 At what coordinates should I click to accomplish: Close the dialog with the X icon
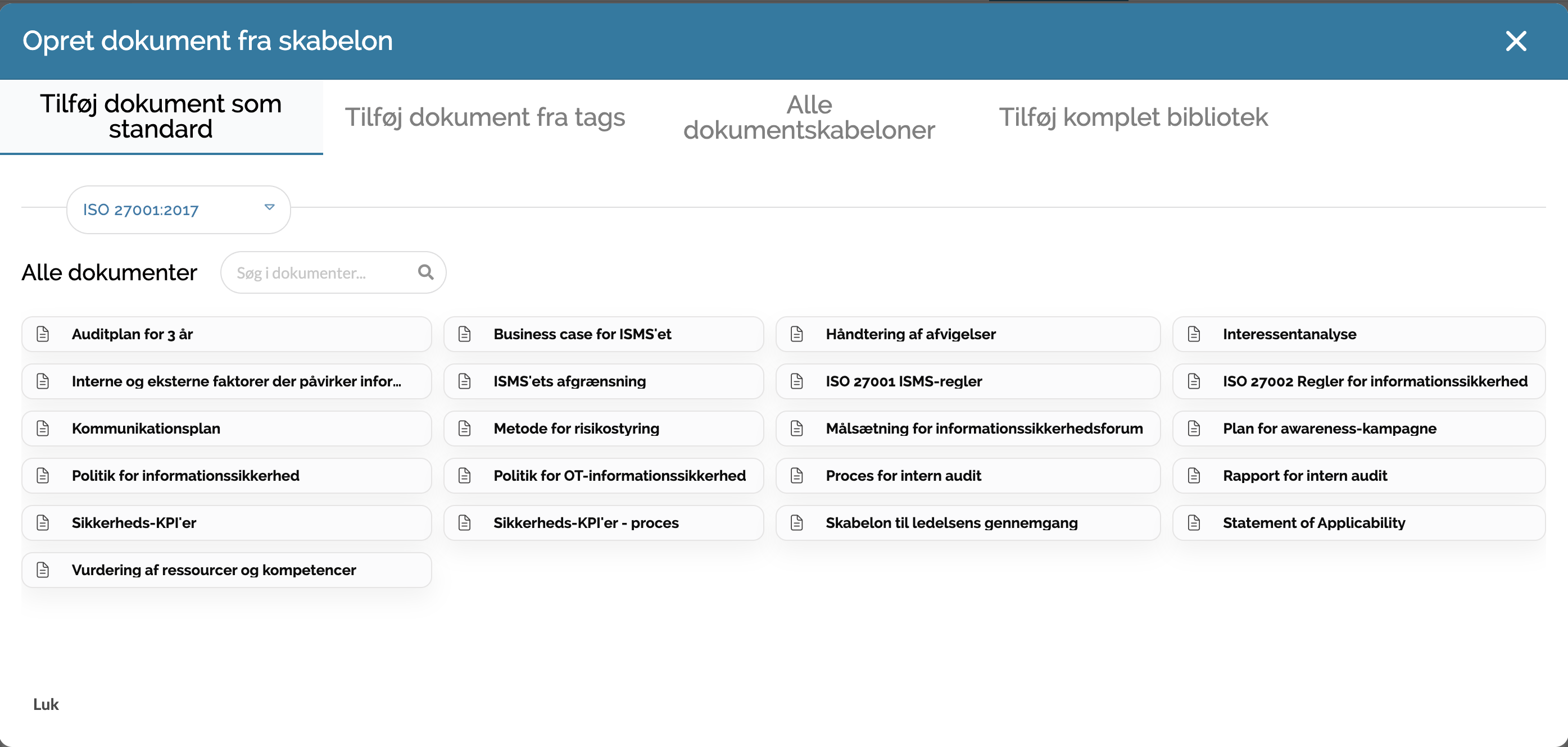click(1516, 42)
